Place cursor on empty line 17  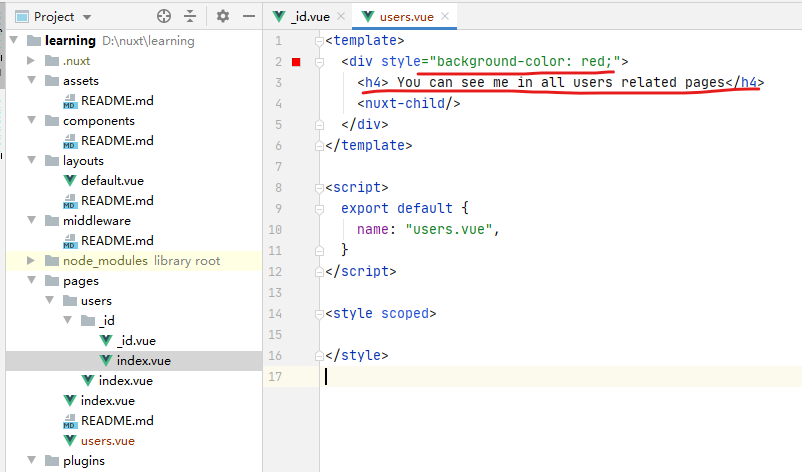(x=561, y=376)
